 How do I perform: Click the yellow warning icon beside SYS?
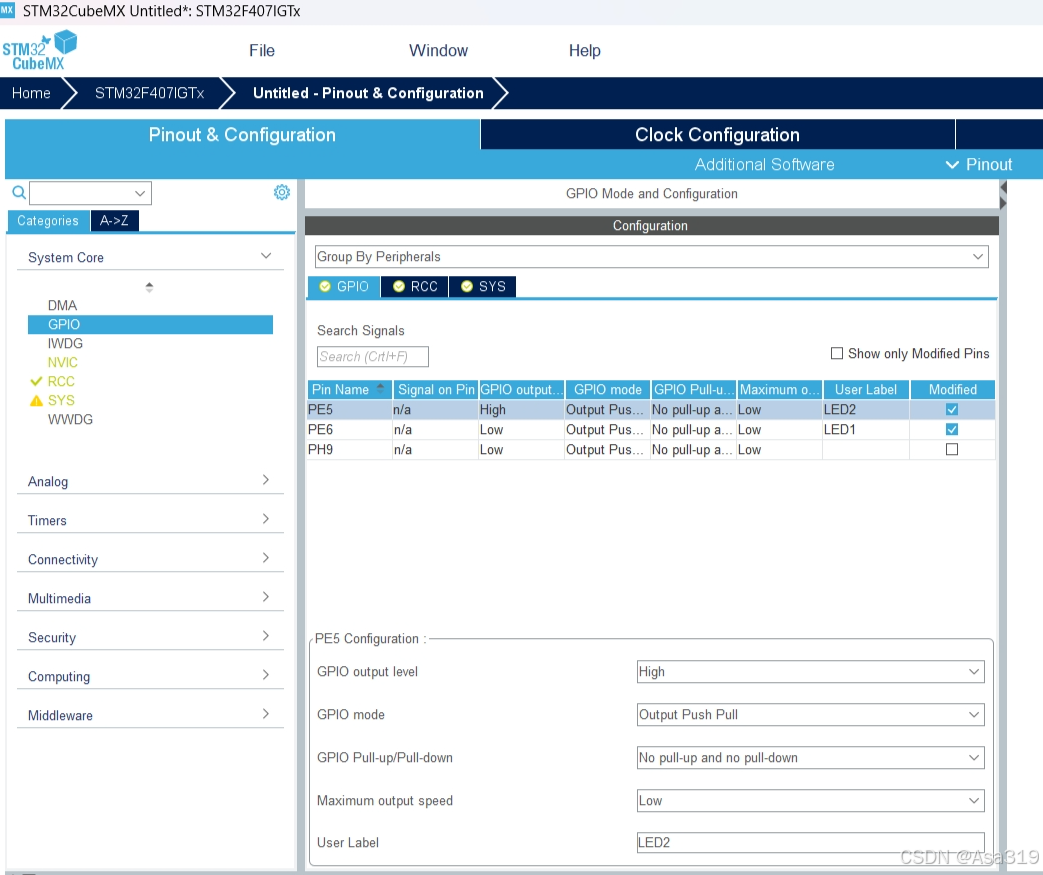coord(36,401)
